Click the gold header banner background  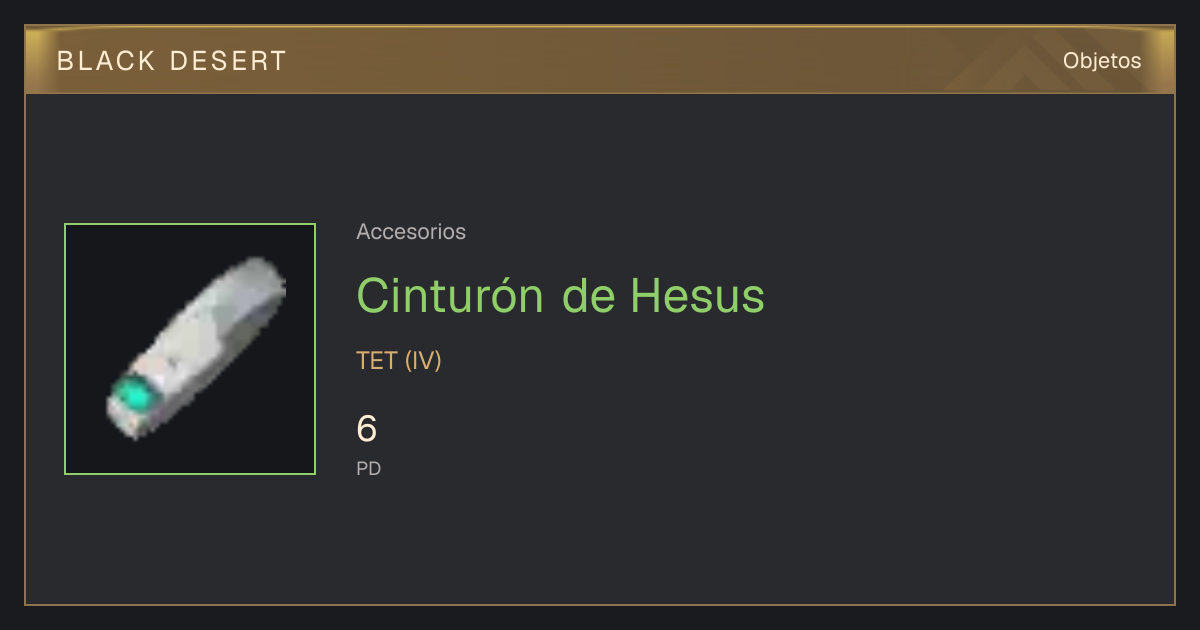tap(600, 60)
